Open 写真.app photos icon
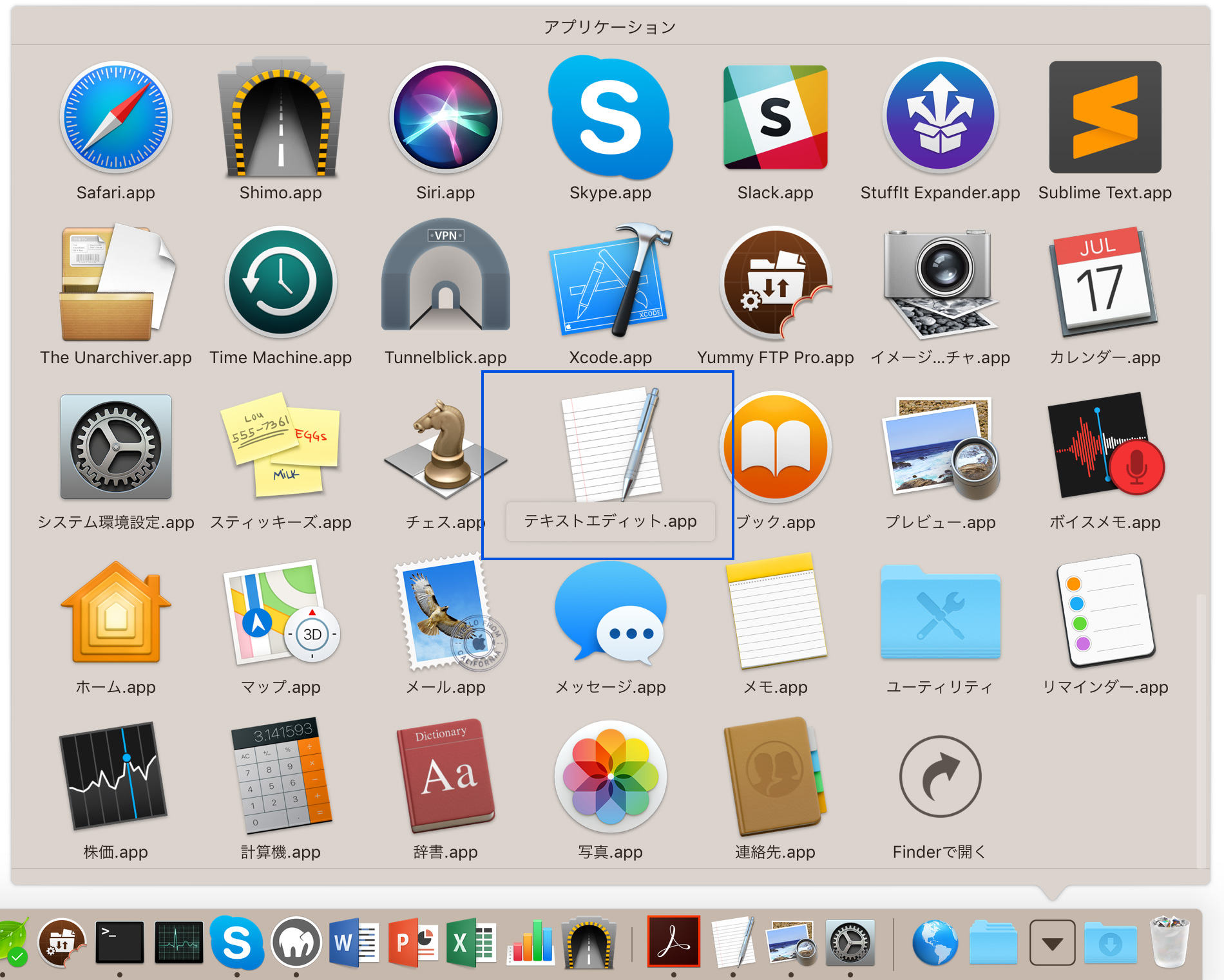1224x980 pixels. pyautogui.click(x=611, y=777)
